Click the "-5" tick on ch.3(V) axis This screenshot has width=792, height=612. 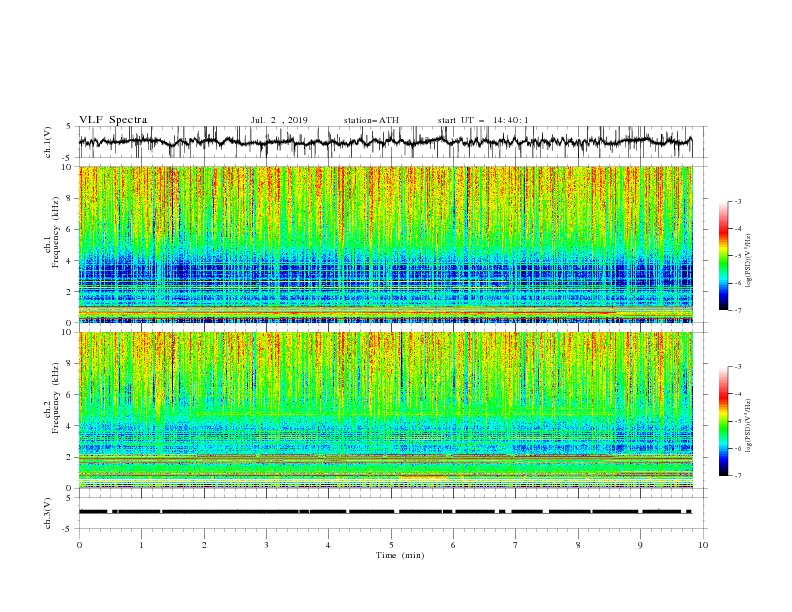coord(66,529)
